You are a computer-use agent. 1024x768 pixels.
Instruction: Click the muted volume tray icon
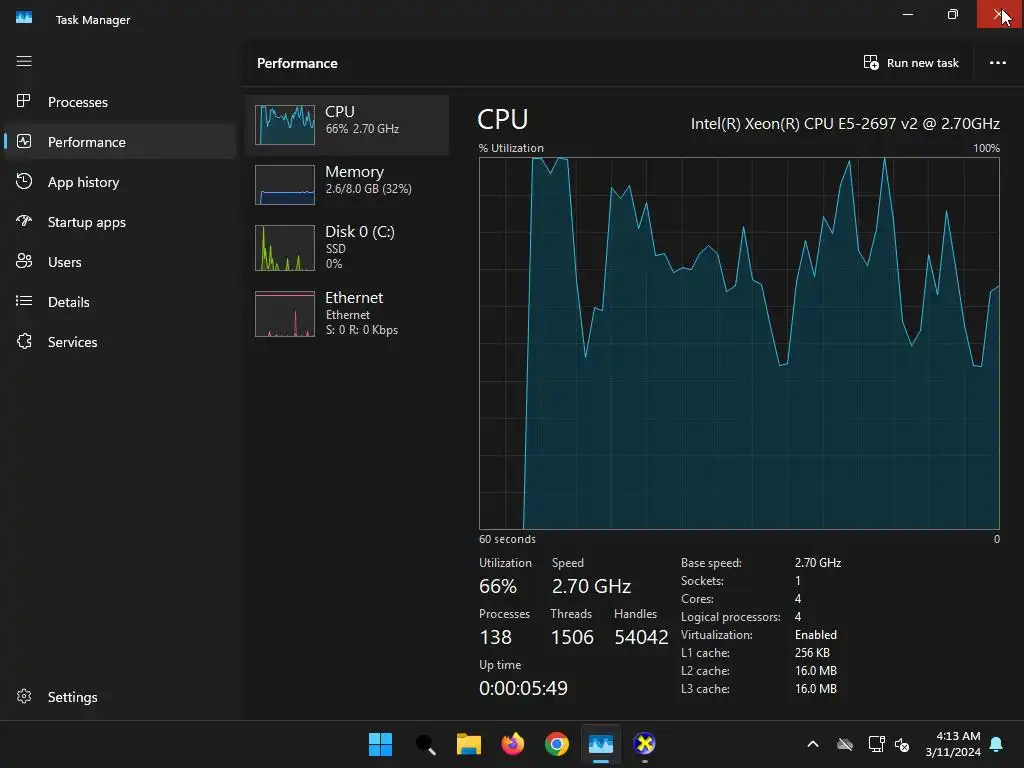[902, 744]
